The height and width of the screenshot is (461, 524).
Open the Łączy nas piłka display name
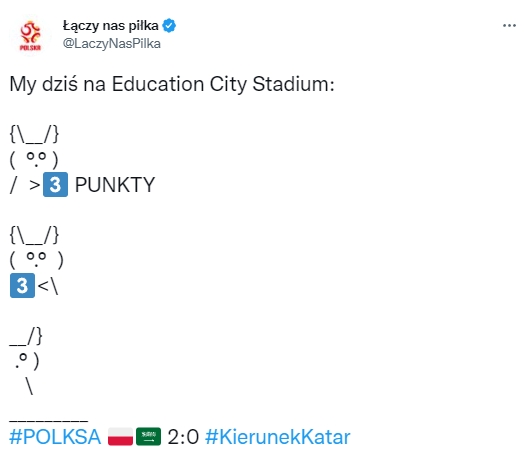111,26
